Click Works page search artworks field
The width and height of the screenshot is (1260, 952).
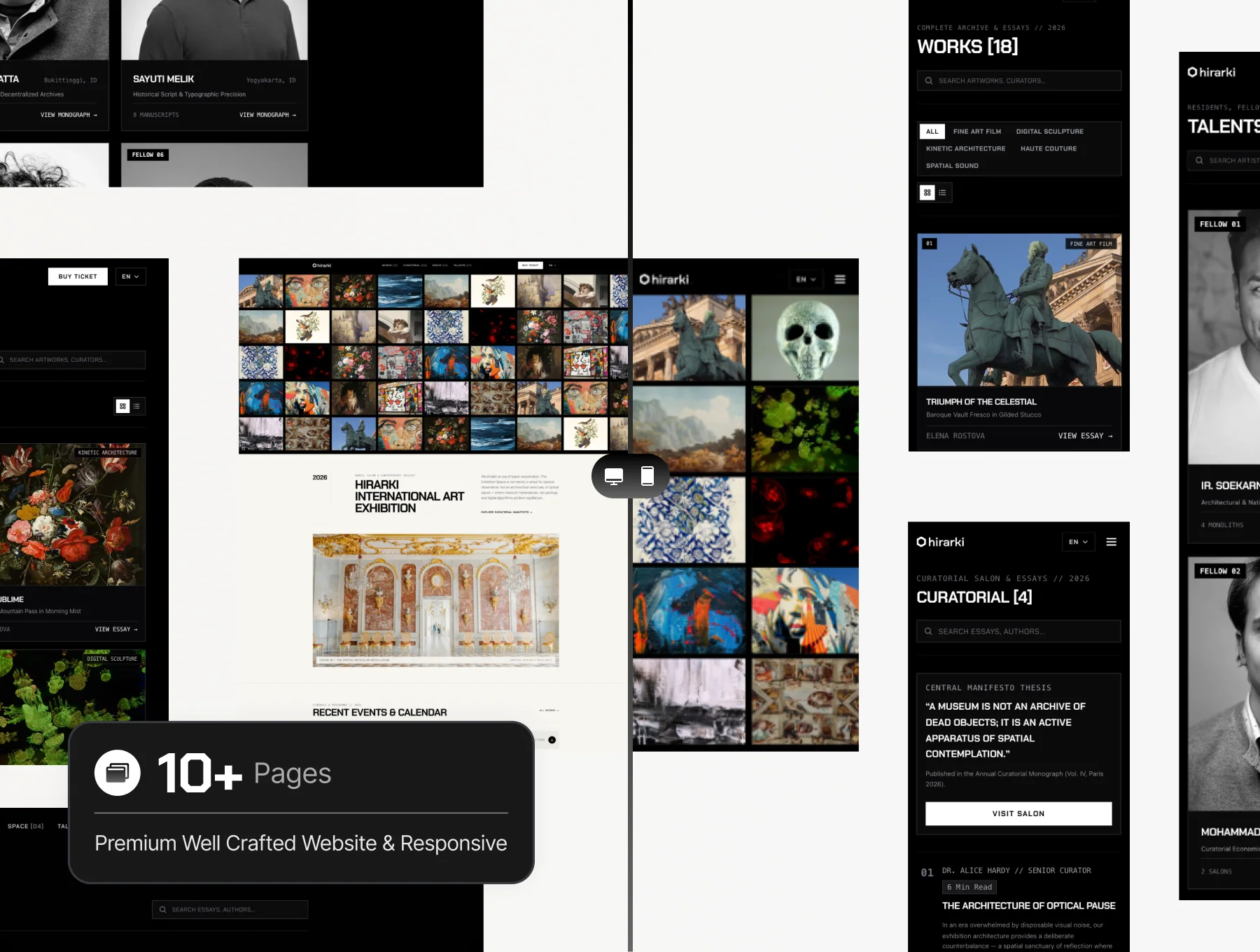pyautogui.click(x=1018, y=80)
